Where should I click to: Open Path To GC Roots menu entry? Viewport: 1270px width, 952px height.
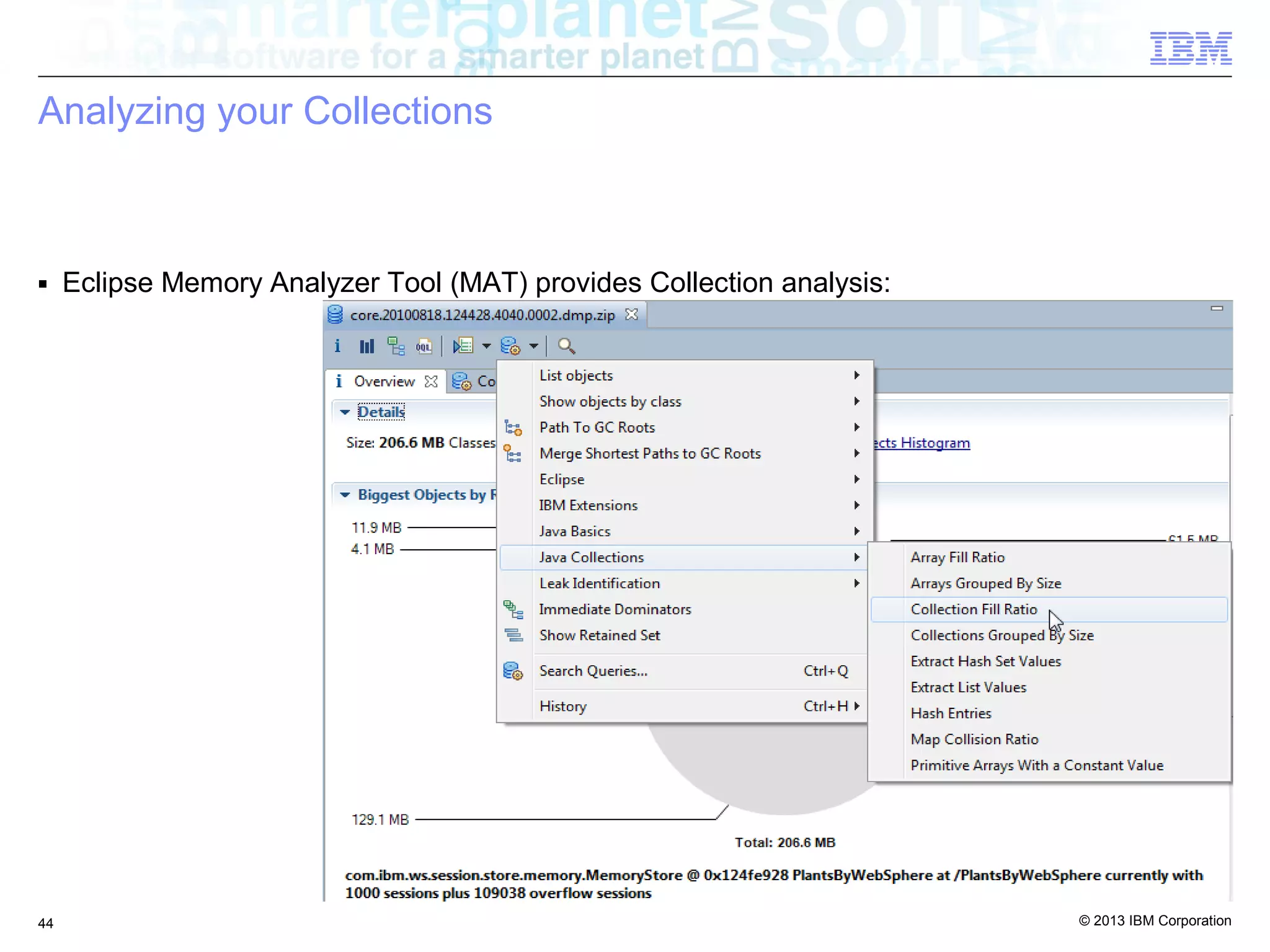[685, 427]
